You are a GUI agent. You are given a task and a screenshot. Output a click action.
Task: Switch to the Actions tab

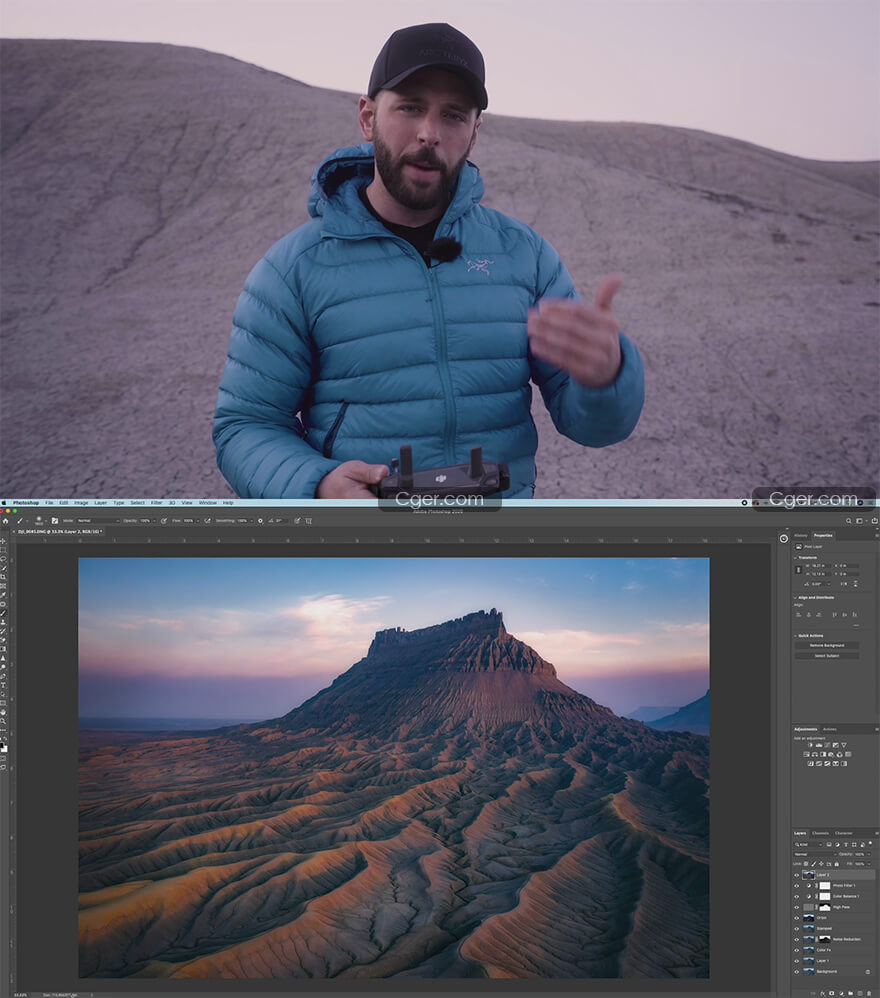[830, 729]
